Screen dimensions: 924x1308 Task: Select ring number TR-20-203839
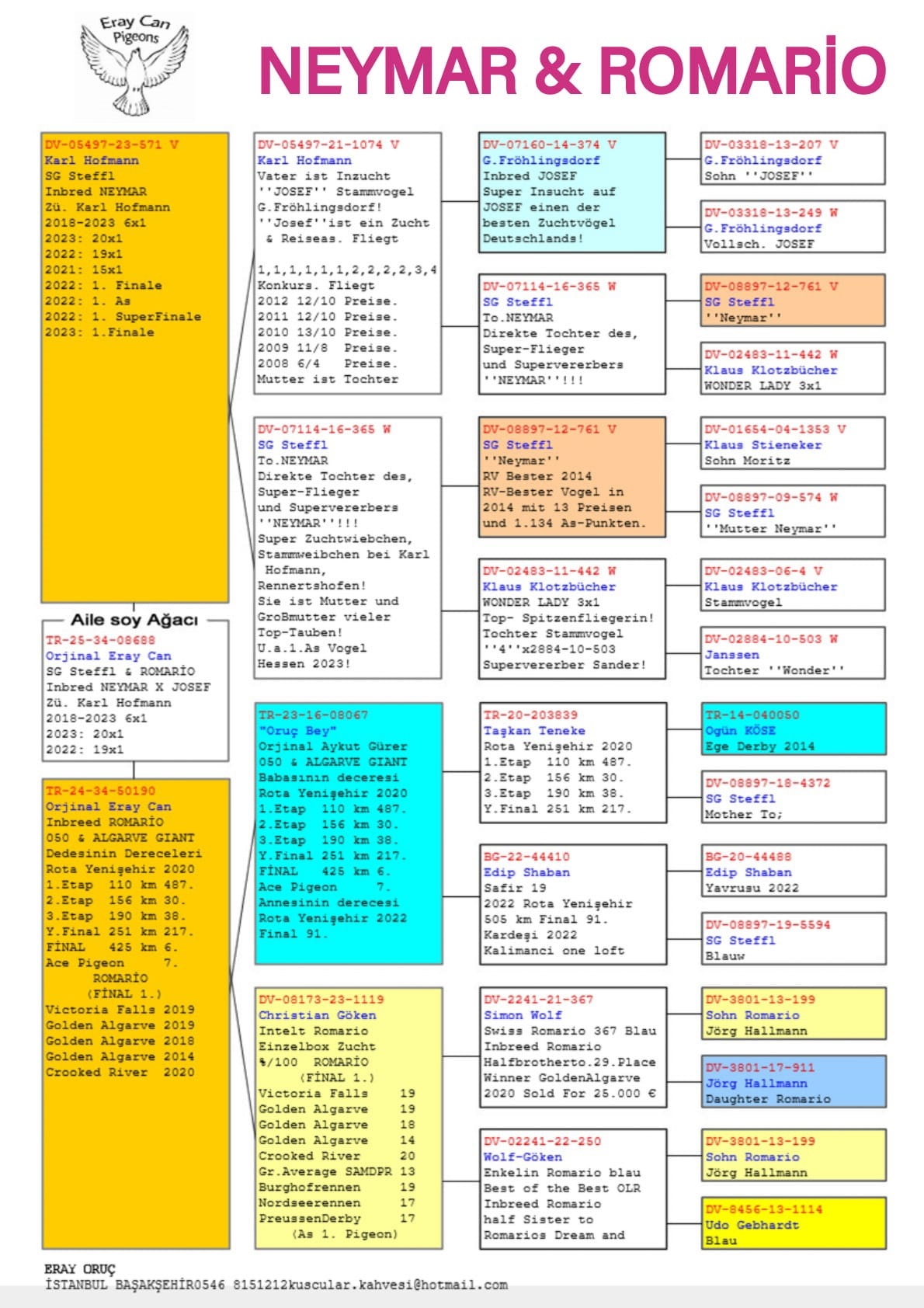click(x=530, y=715)
